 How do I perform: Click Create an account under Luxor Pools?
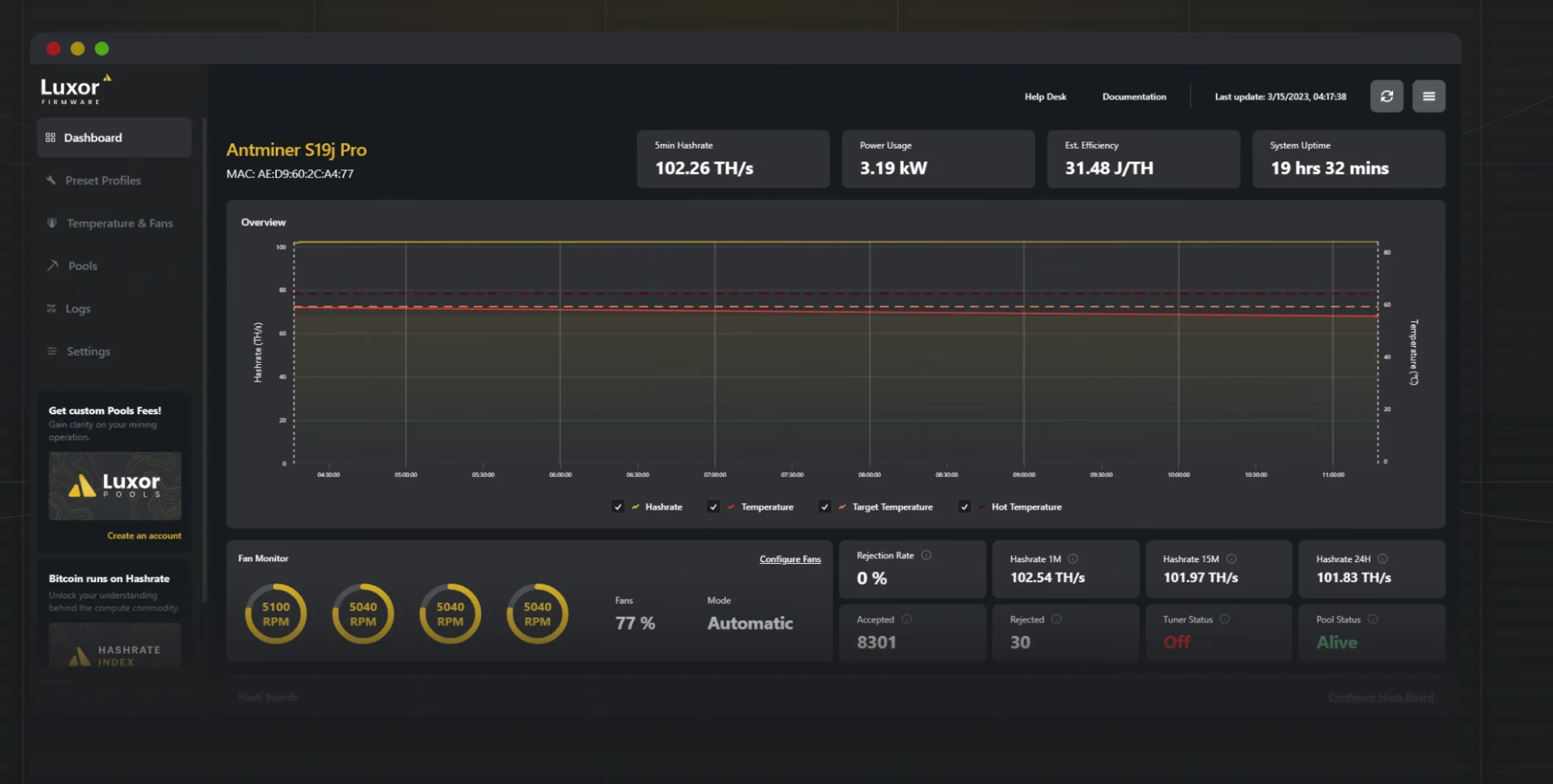coord(144,535)
